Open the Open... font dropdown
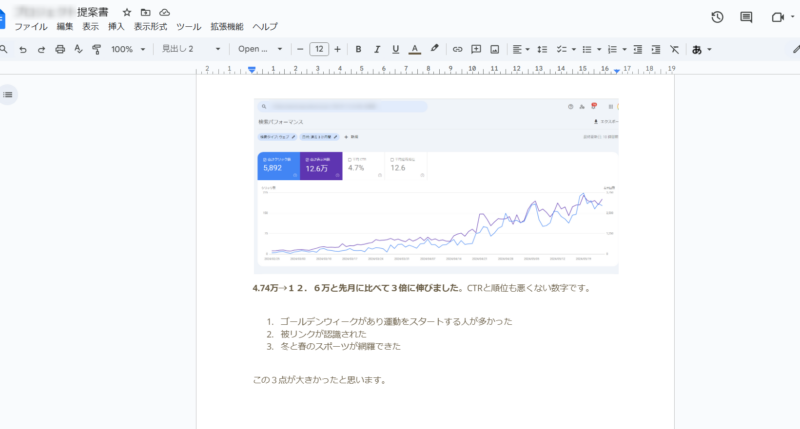 pos(260,49)
